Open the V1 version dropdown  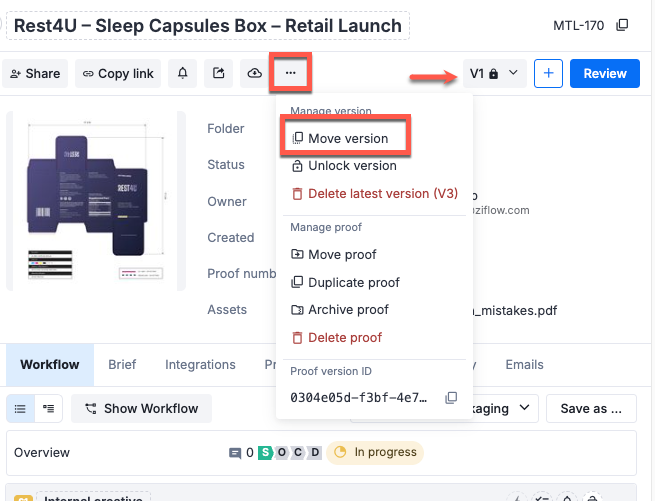pyautogui.click(x=495, y=74)
